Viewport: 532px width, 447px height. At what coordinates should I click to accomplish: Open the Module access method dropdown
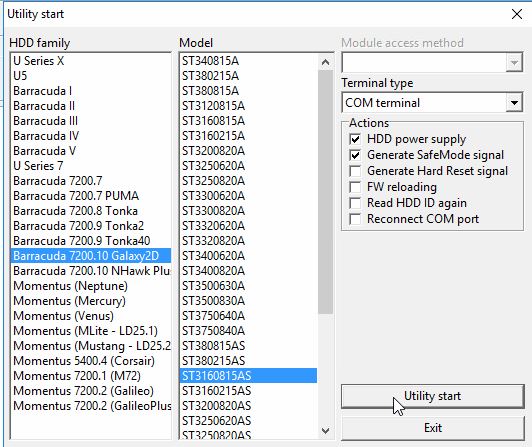(x=514, y=63)
